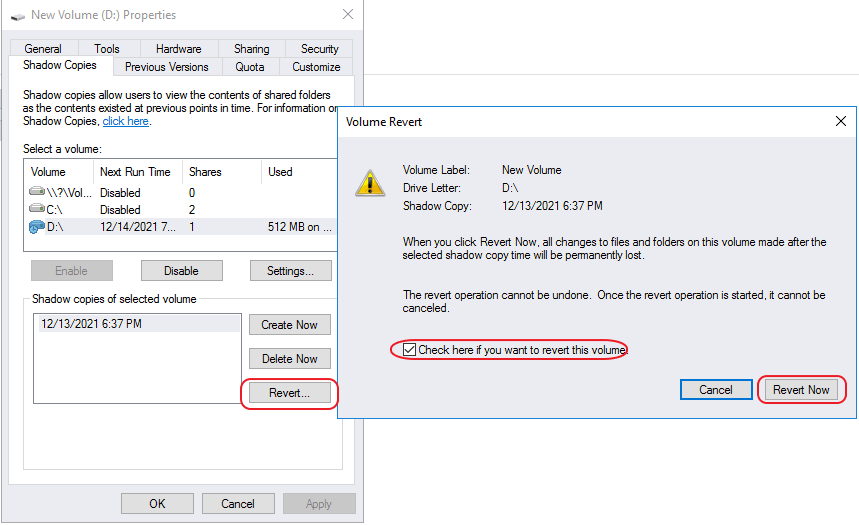859x525 pixels.
Task: Open the Customize tab
Action: [316, 67]
